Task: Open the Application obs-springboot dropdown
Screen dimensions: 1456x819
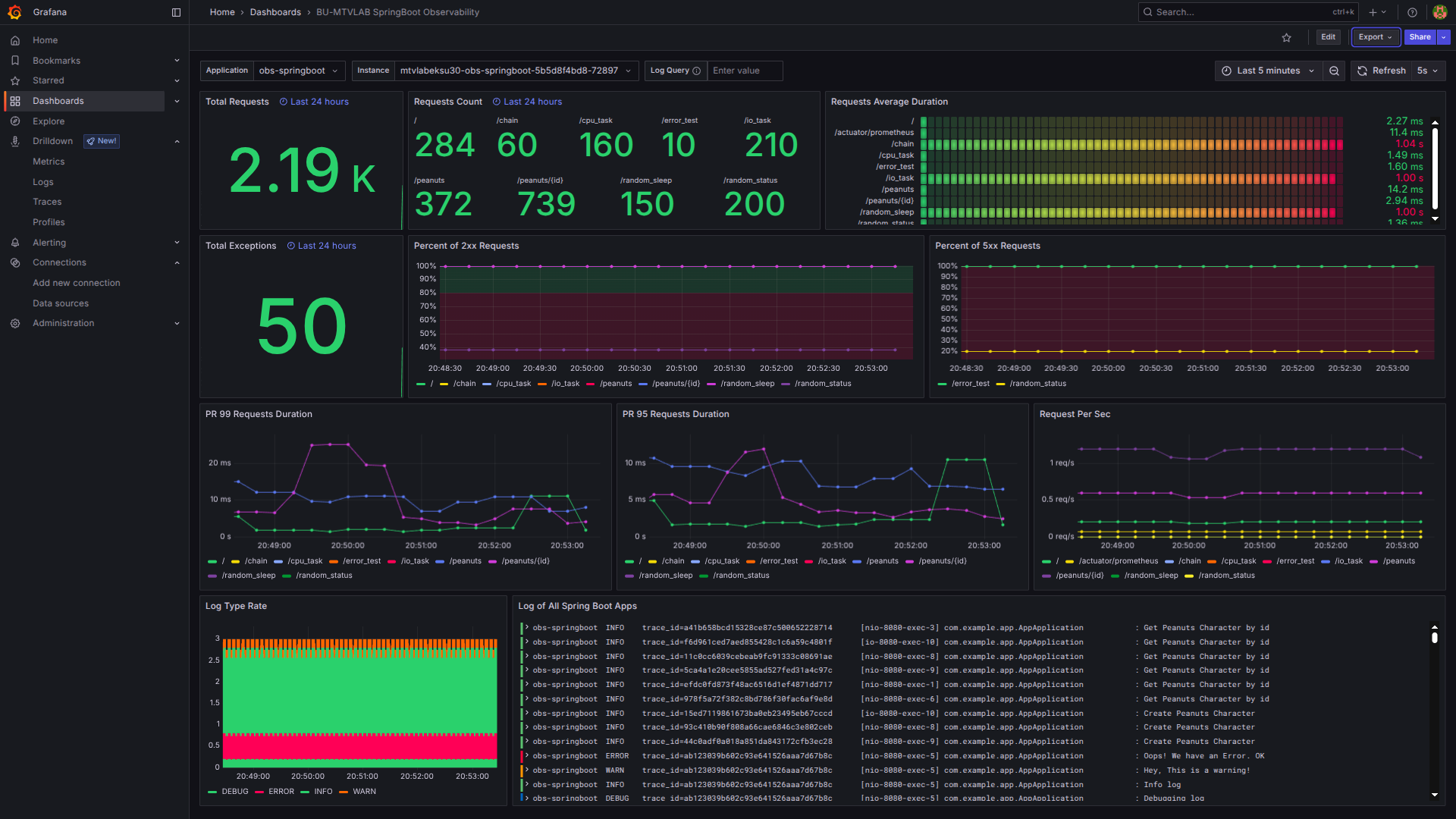Action: [x=298, y=71]
